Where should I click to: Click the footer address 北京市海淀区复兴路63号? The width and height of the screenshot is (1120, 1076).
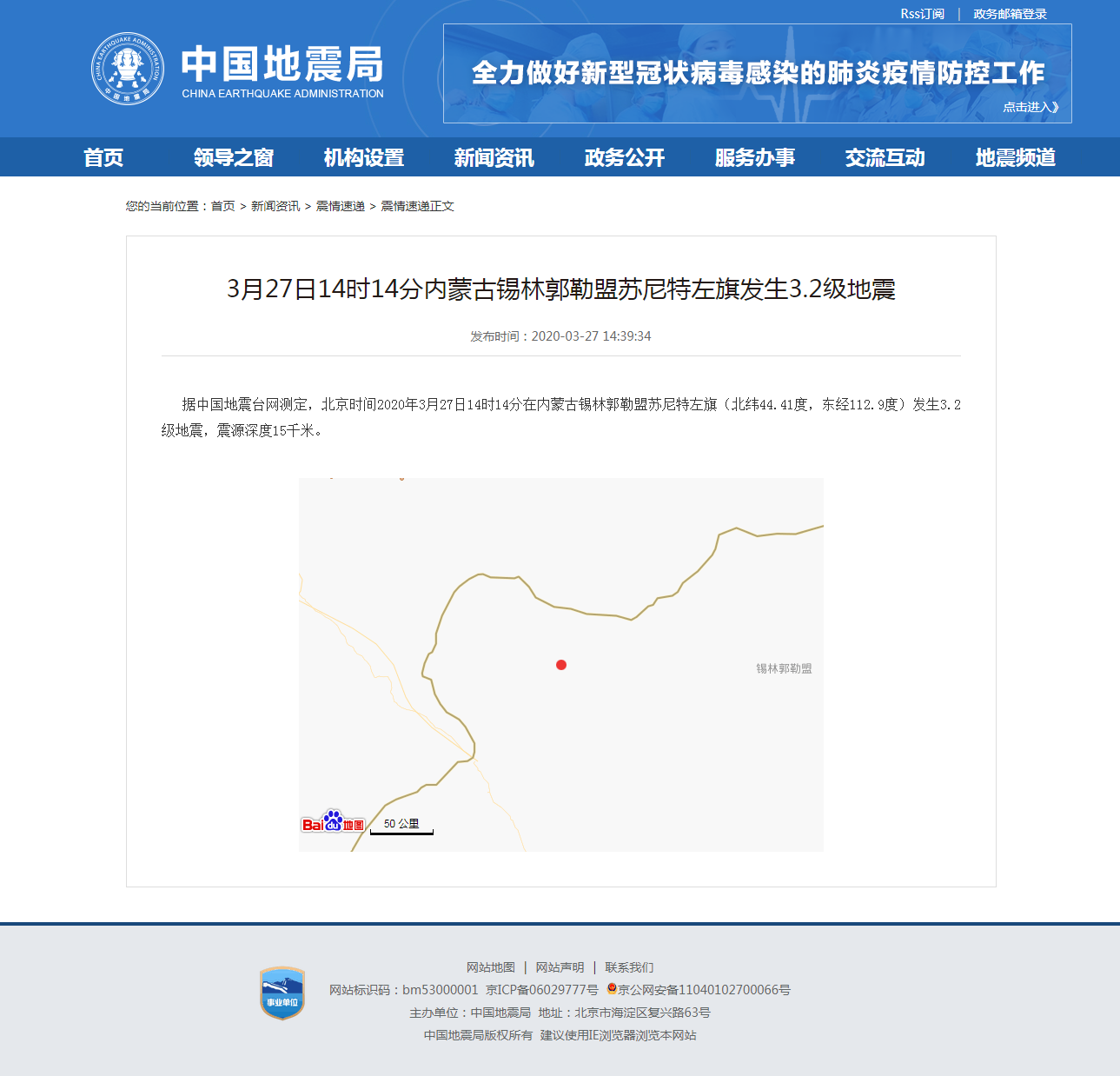[x=643, y=1013]
